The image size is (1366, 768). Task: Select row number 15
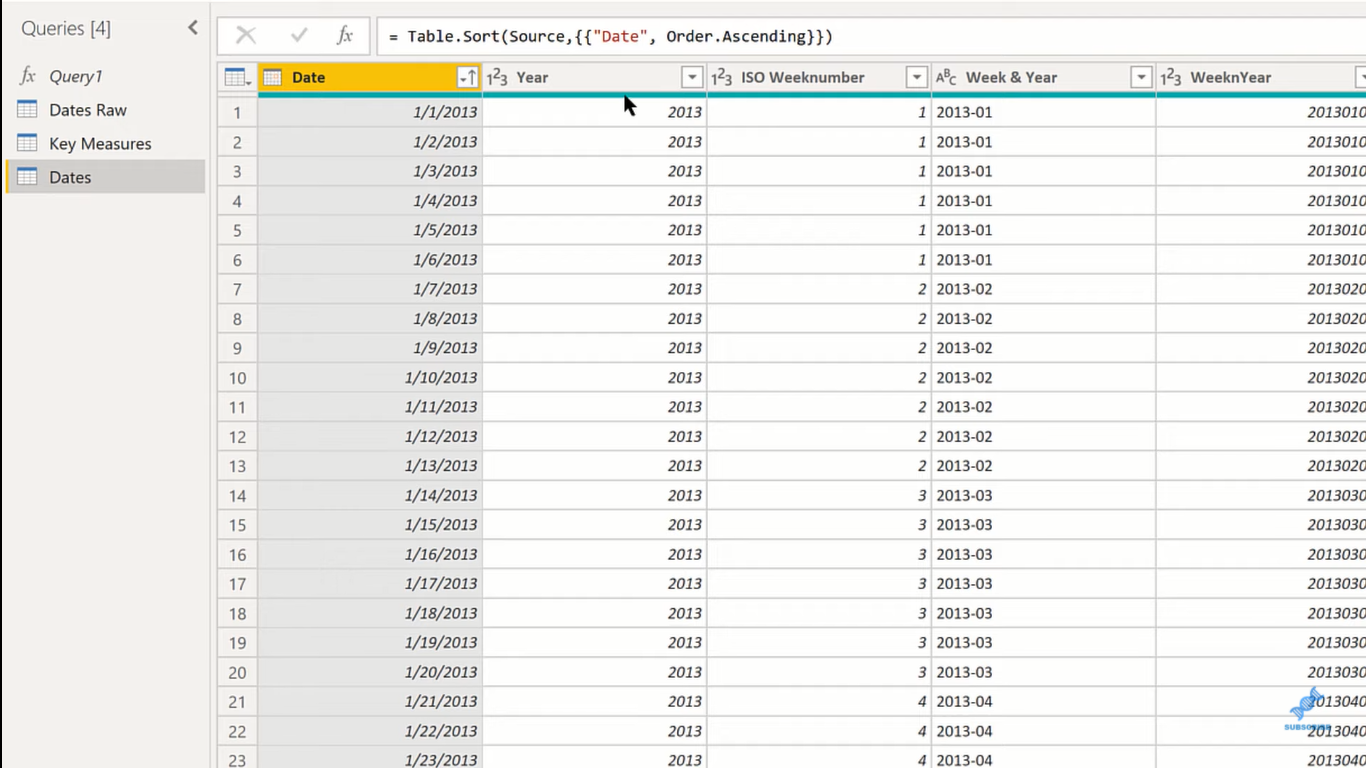pos(237,525)
